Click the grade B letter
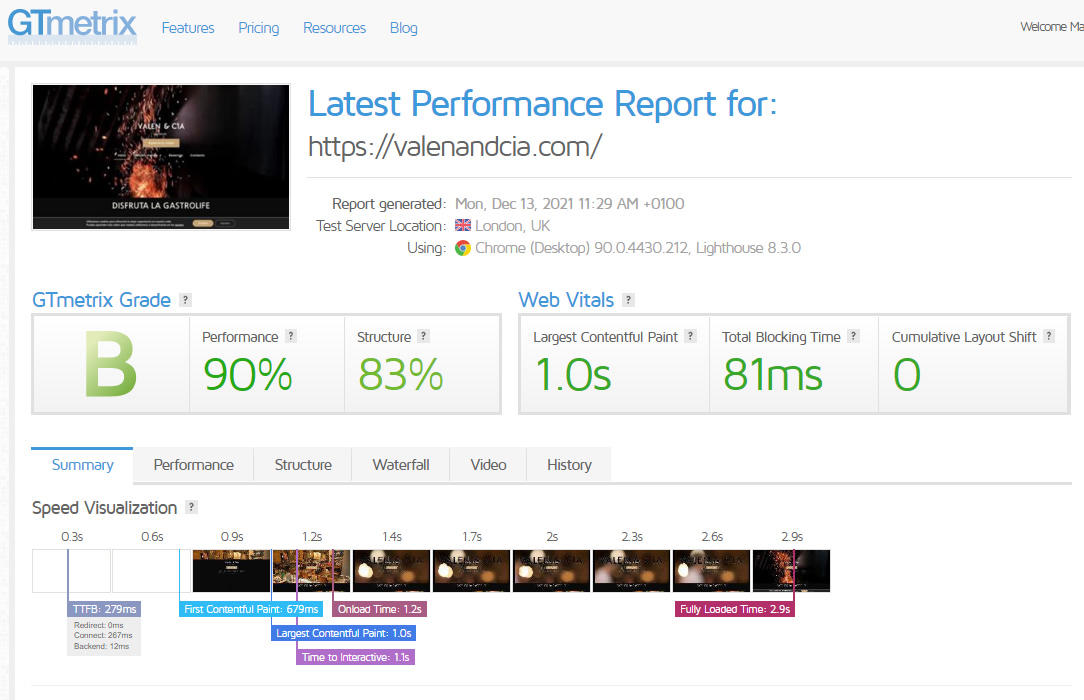Screen dimensions: 1084x700 coord(111,364)
